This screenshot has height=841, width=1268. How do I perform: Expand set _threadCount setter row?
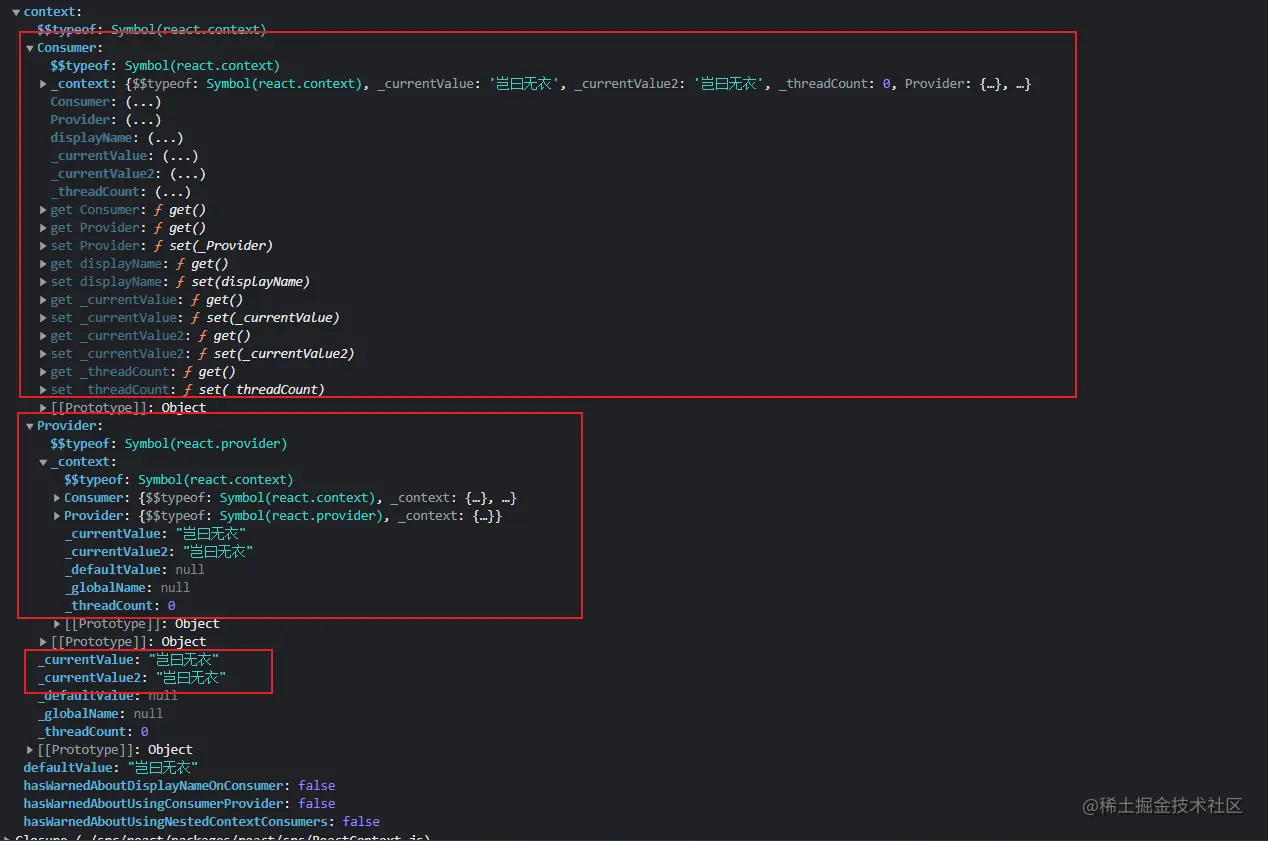tap(43, 390)
